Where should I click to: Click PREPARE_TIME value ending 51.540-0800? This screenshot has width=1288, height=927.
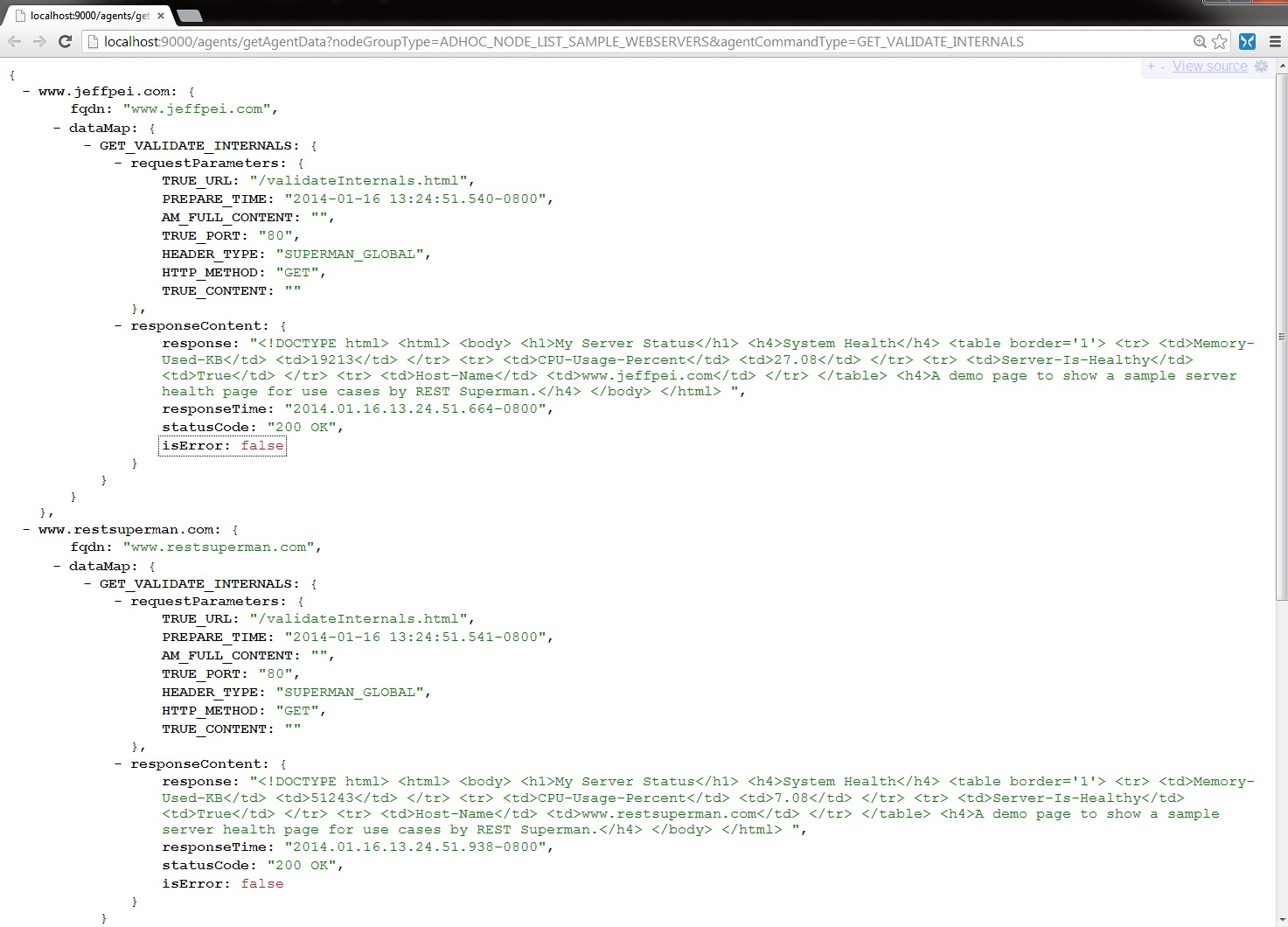[x=415, y=199]
